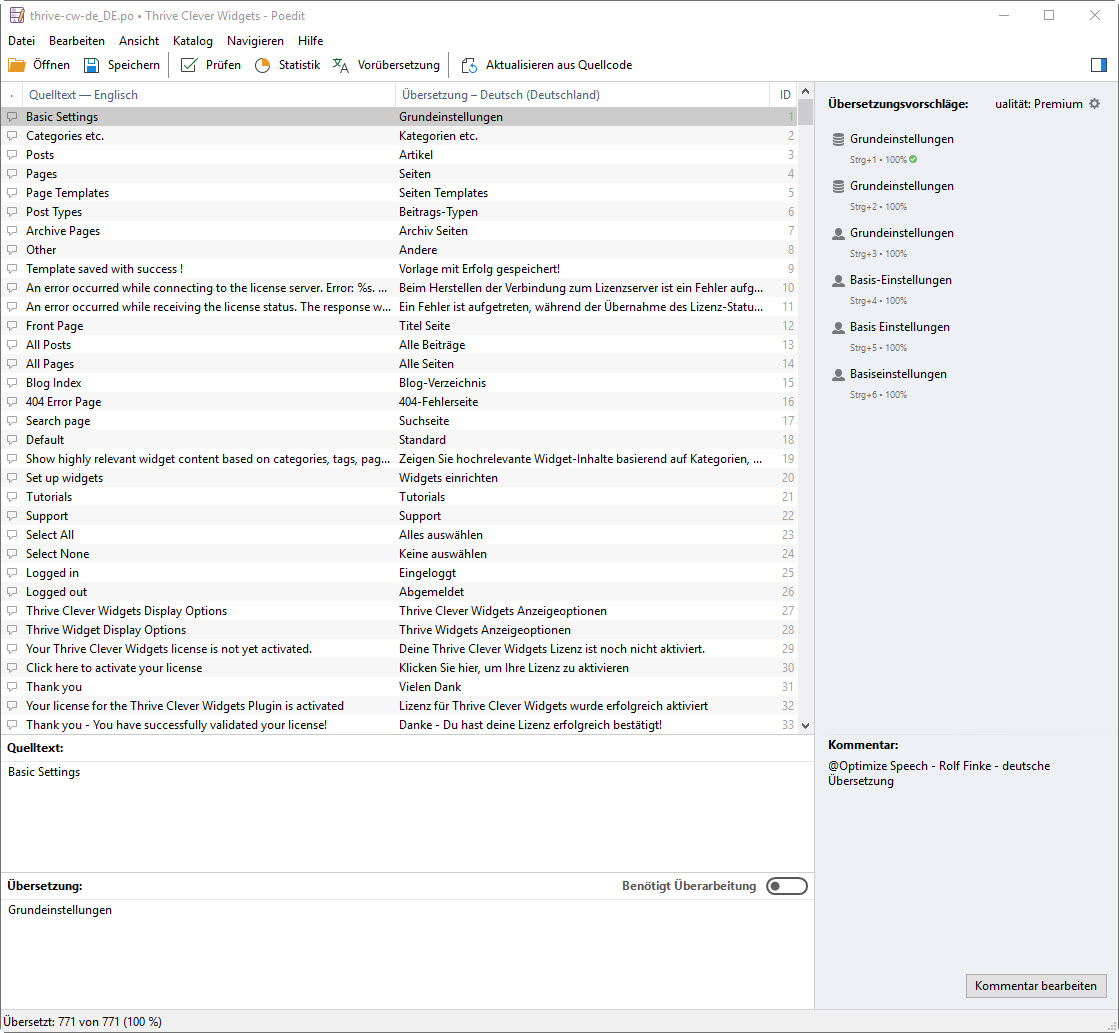Viewport: 1119px width, 1033px height.
Task: Select row Archive Pages
Action: (399, 231)
